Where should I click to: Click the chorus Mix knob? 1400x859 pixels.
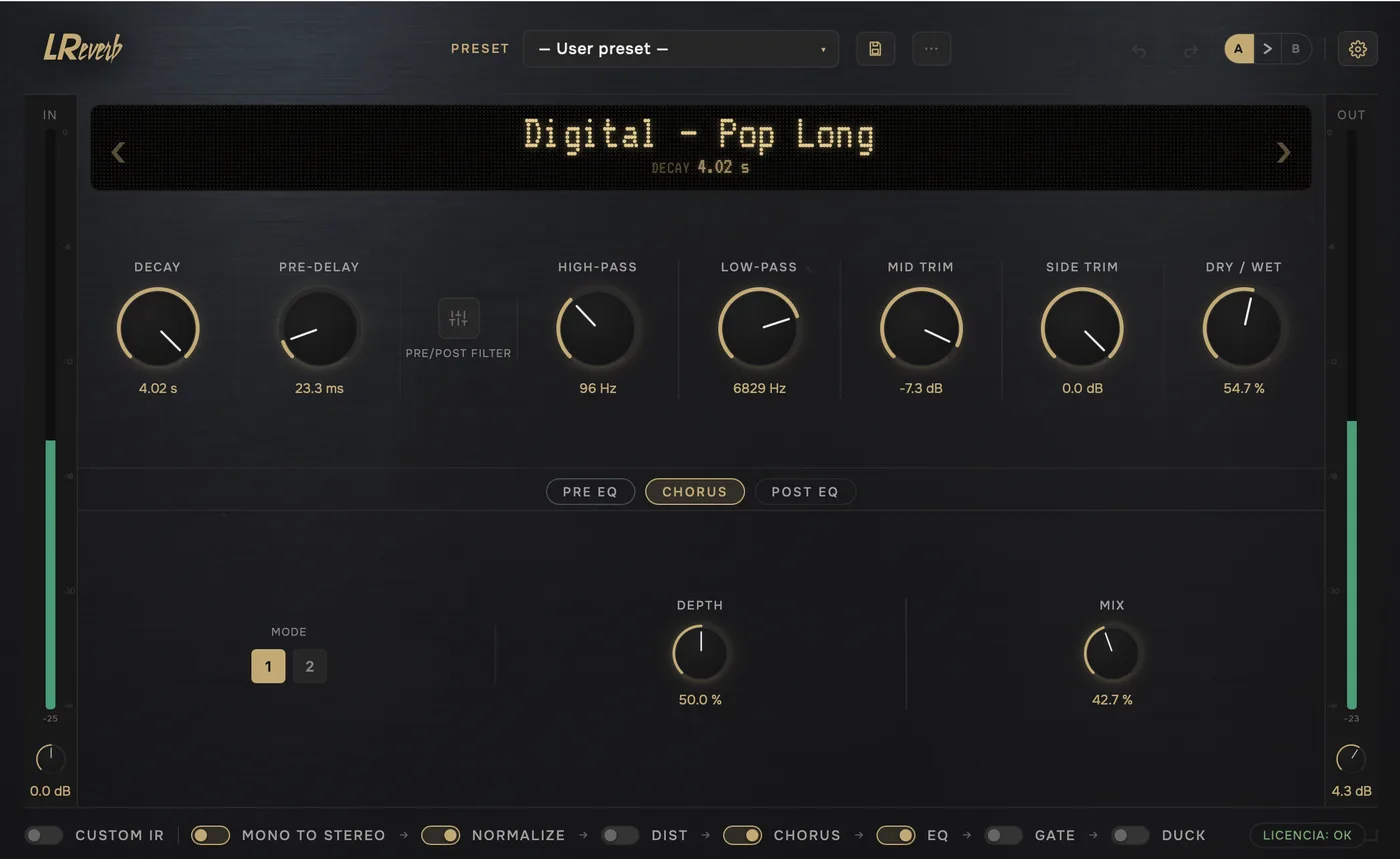click(x=1112, y=653)
